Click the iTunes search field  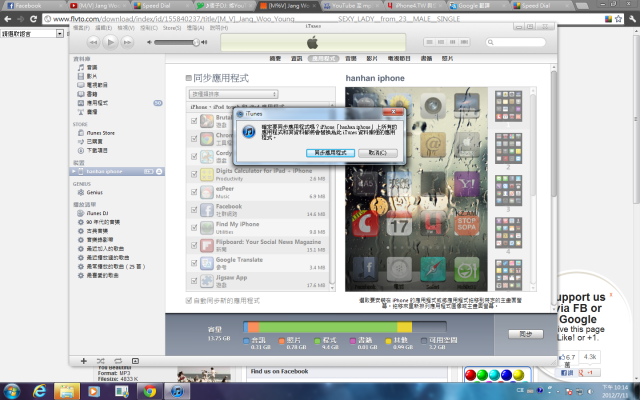point(516,42)
